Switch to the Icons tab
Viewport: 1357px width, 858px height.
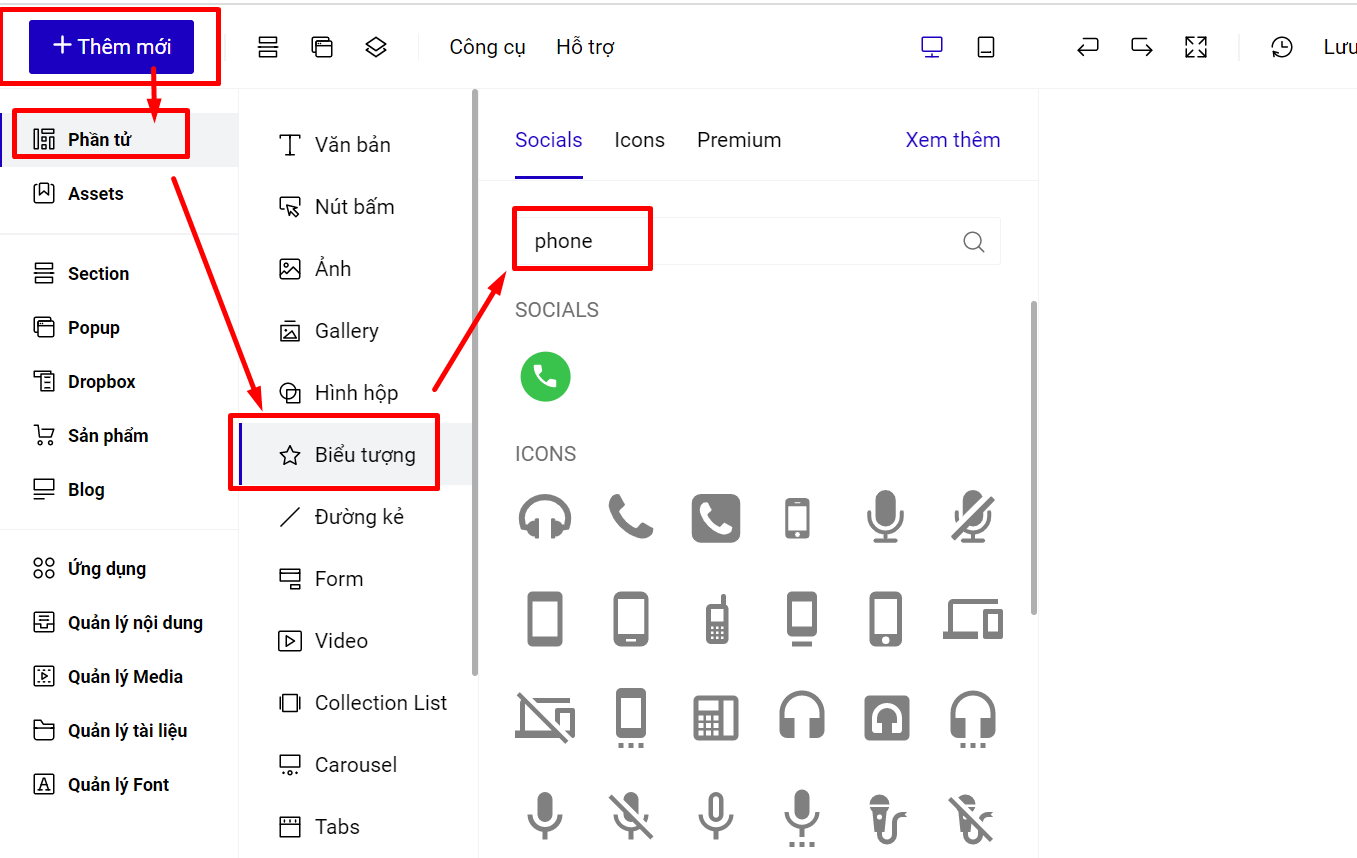639,140
